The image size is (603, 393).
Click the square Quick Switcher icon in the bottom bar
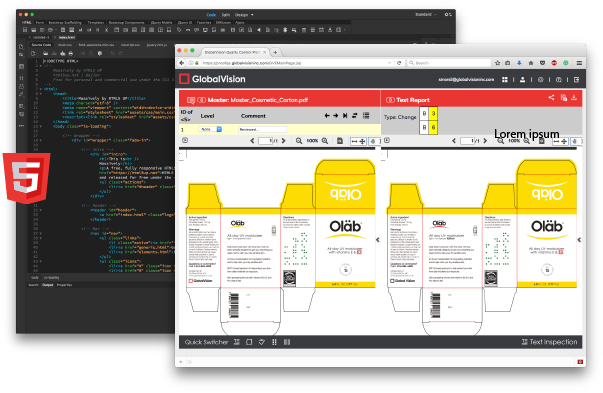point(249,342)
